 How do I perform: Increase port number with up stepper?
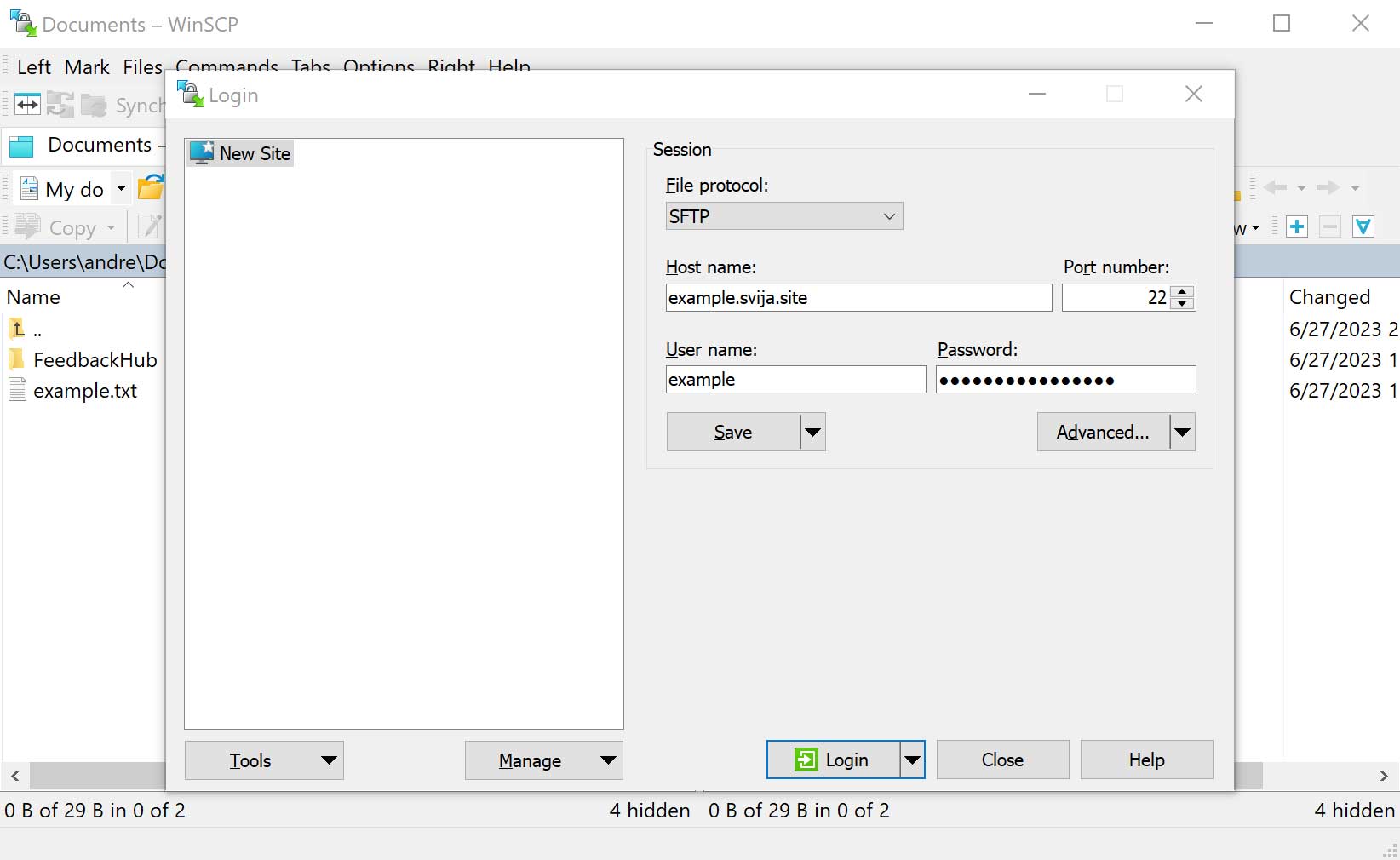click(1182, 291)
